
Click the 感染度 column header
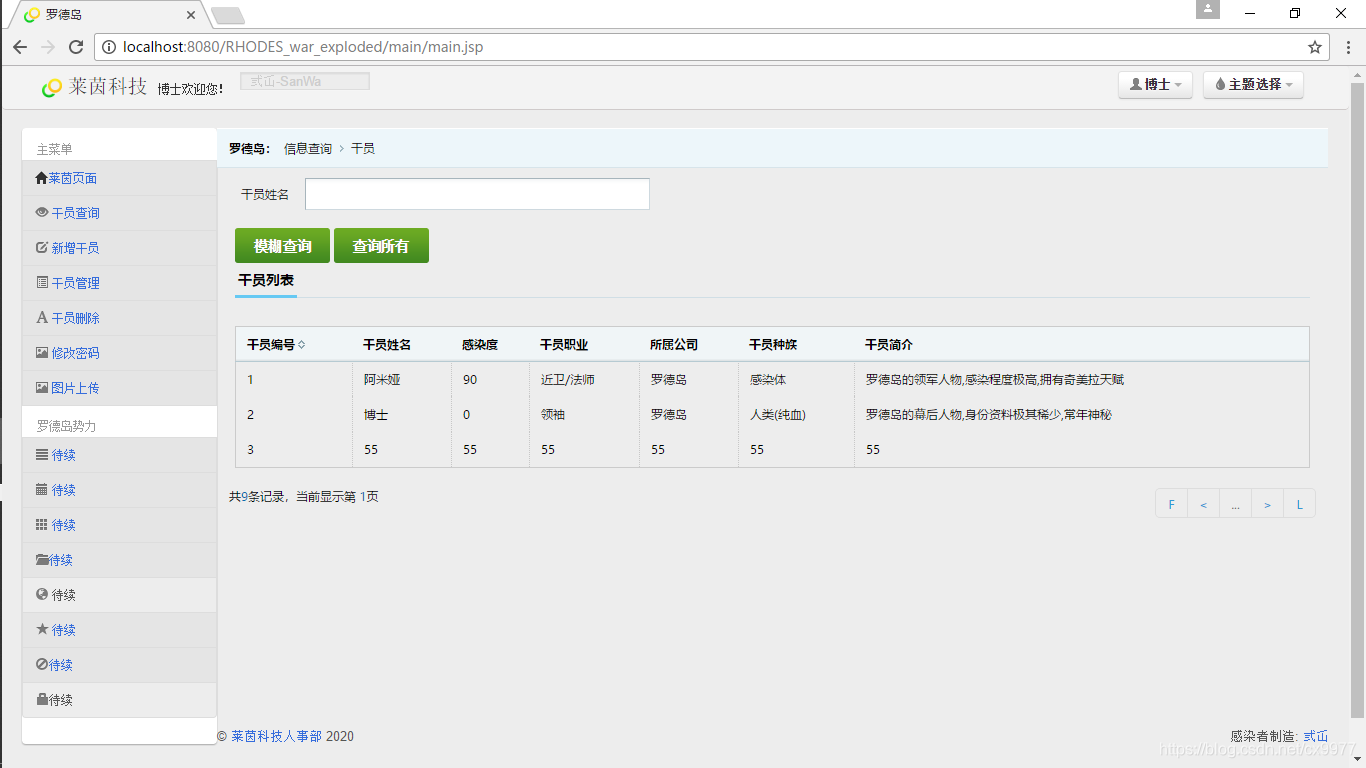pos(480,345)
